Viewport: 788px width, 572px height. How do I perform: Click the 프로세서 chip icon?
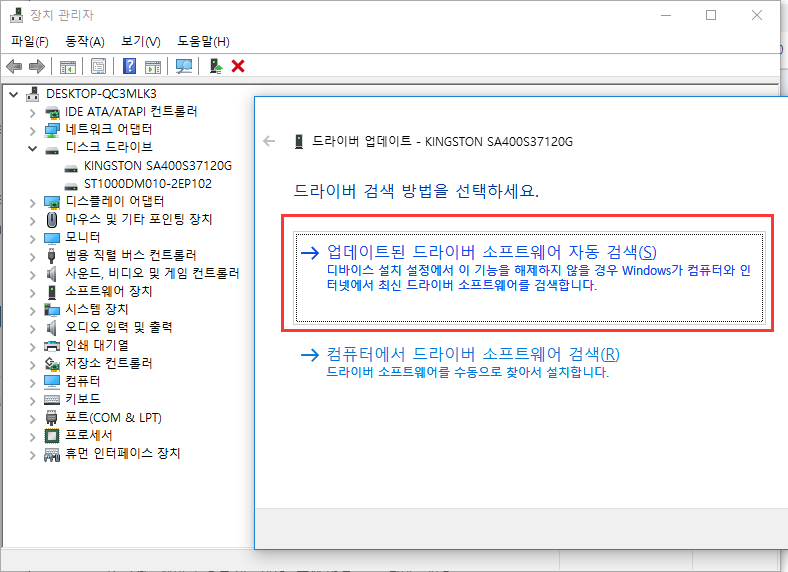coord(52,436)
